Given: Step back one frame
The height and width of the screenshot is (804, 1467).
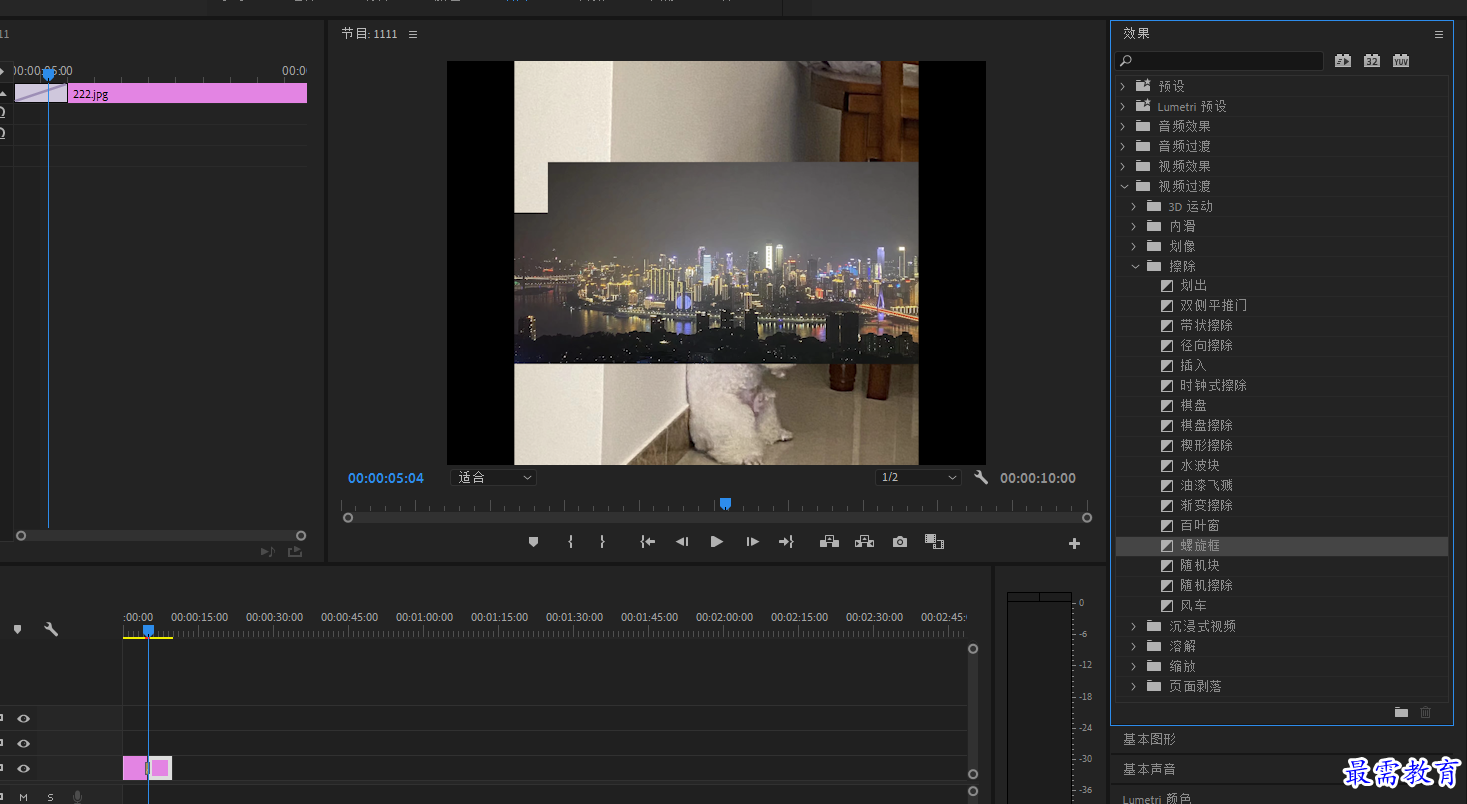Looking at the screenshot, I should coord(682,542).
